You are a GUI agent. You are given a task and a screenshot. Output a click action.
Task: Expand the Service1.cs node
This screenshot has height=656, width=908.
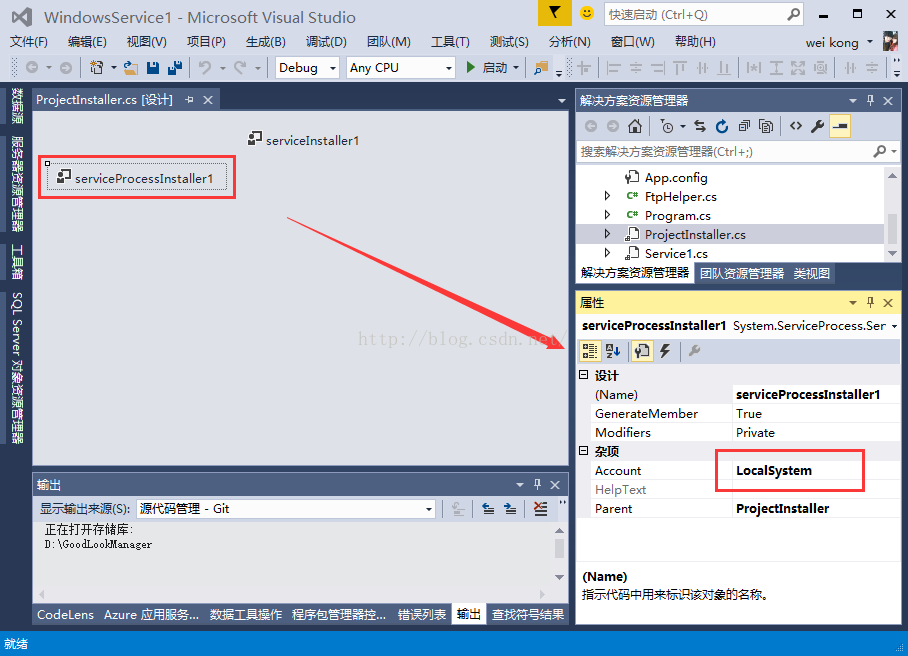607,253
